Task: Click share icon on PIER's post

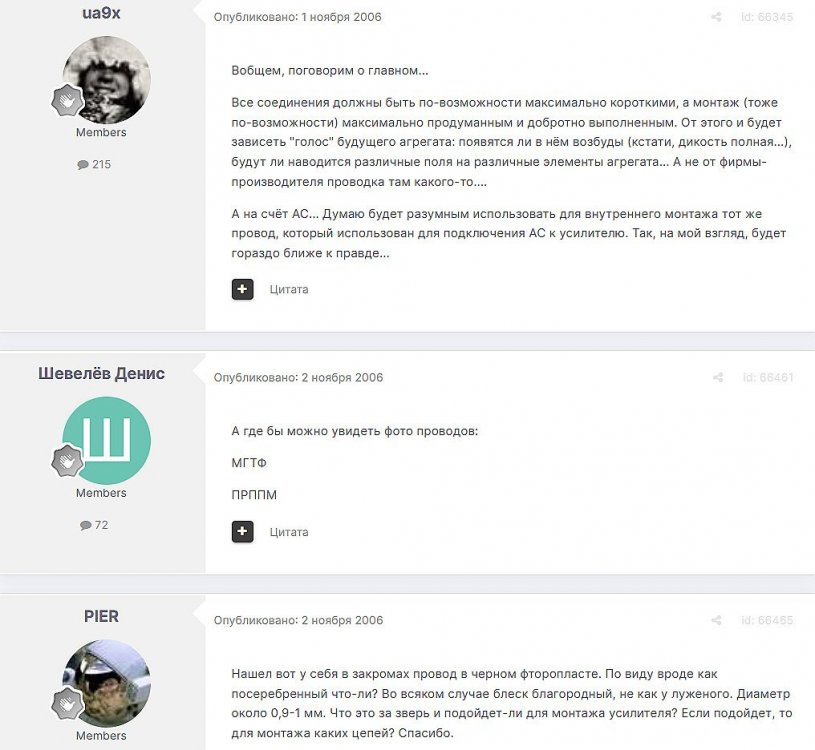Action: (716, 620)
